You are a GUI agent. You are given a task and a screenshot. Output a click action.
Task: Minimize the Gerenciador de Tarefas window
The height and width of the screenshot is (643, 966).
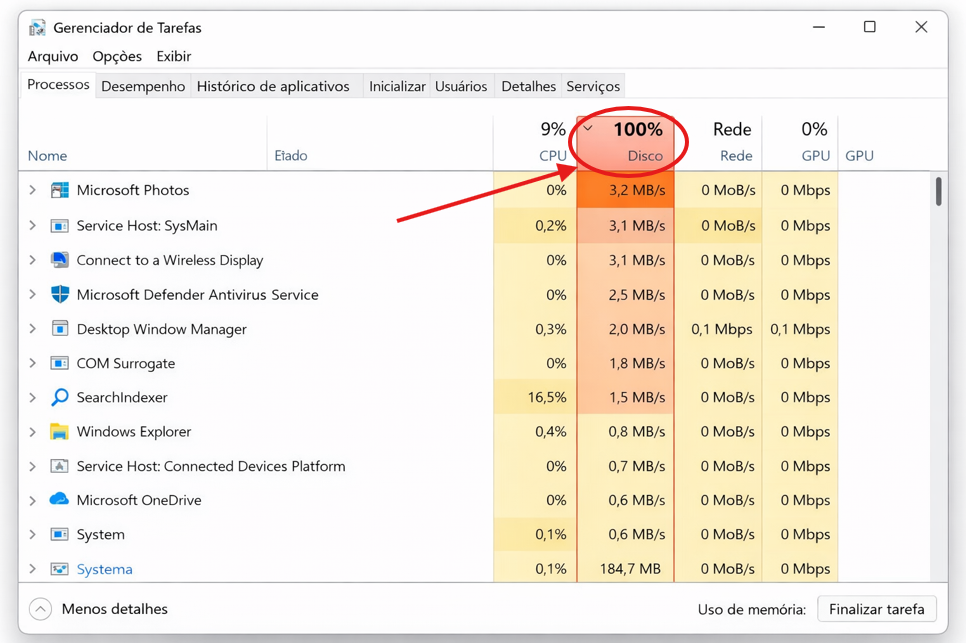pyautogui.click(x=819, y=27)
